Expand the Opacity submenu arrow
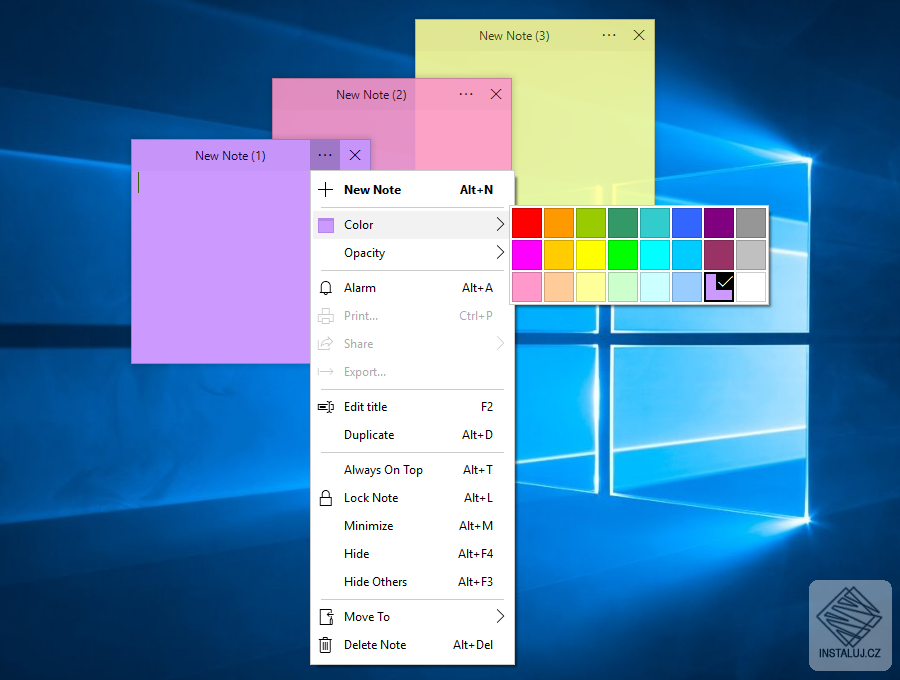The height and width of the screenshot is (680, 900). (x=500, y=253)
